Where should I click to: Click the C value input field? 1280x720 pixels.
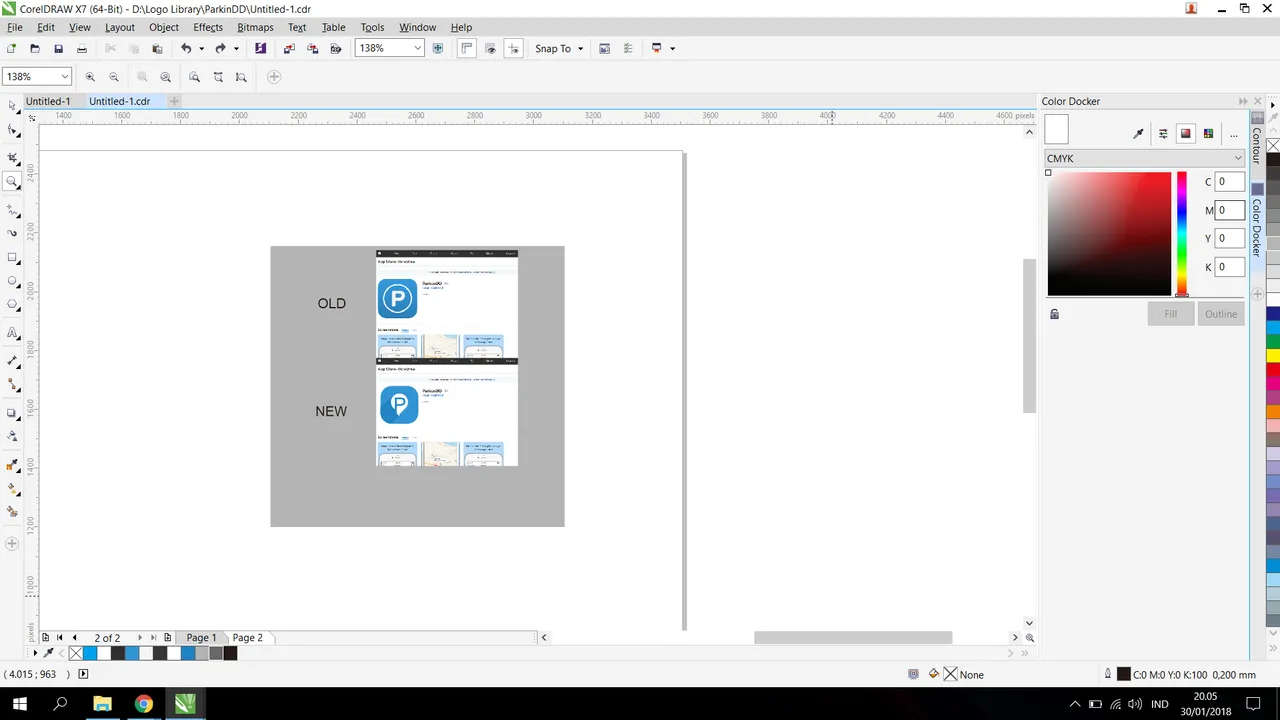tap(1230, 182)
